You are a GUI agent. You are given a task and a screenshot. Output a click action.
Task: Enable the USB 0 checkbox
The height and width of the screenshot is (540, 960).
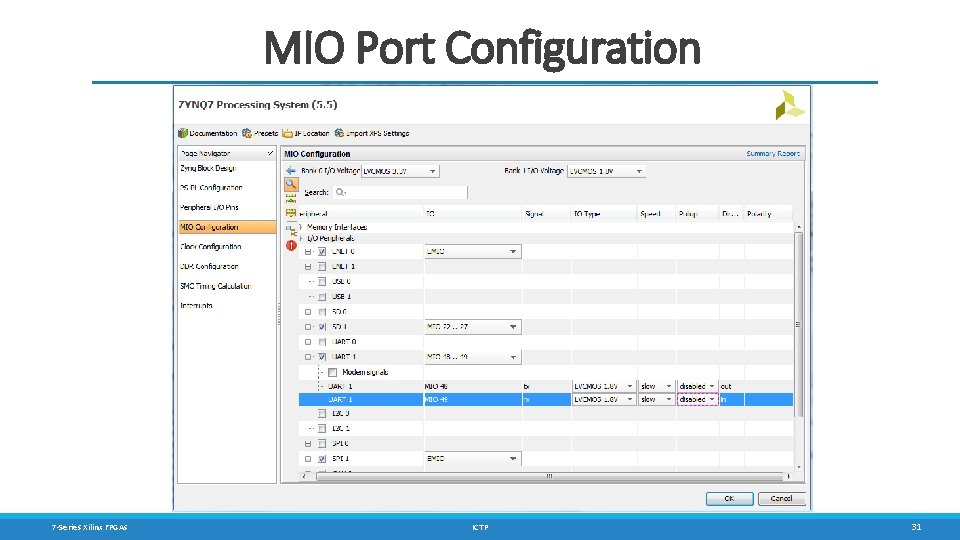(x=322, y=282)
